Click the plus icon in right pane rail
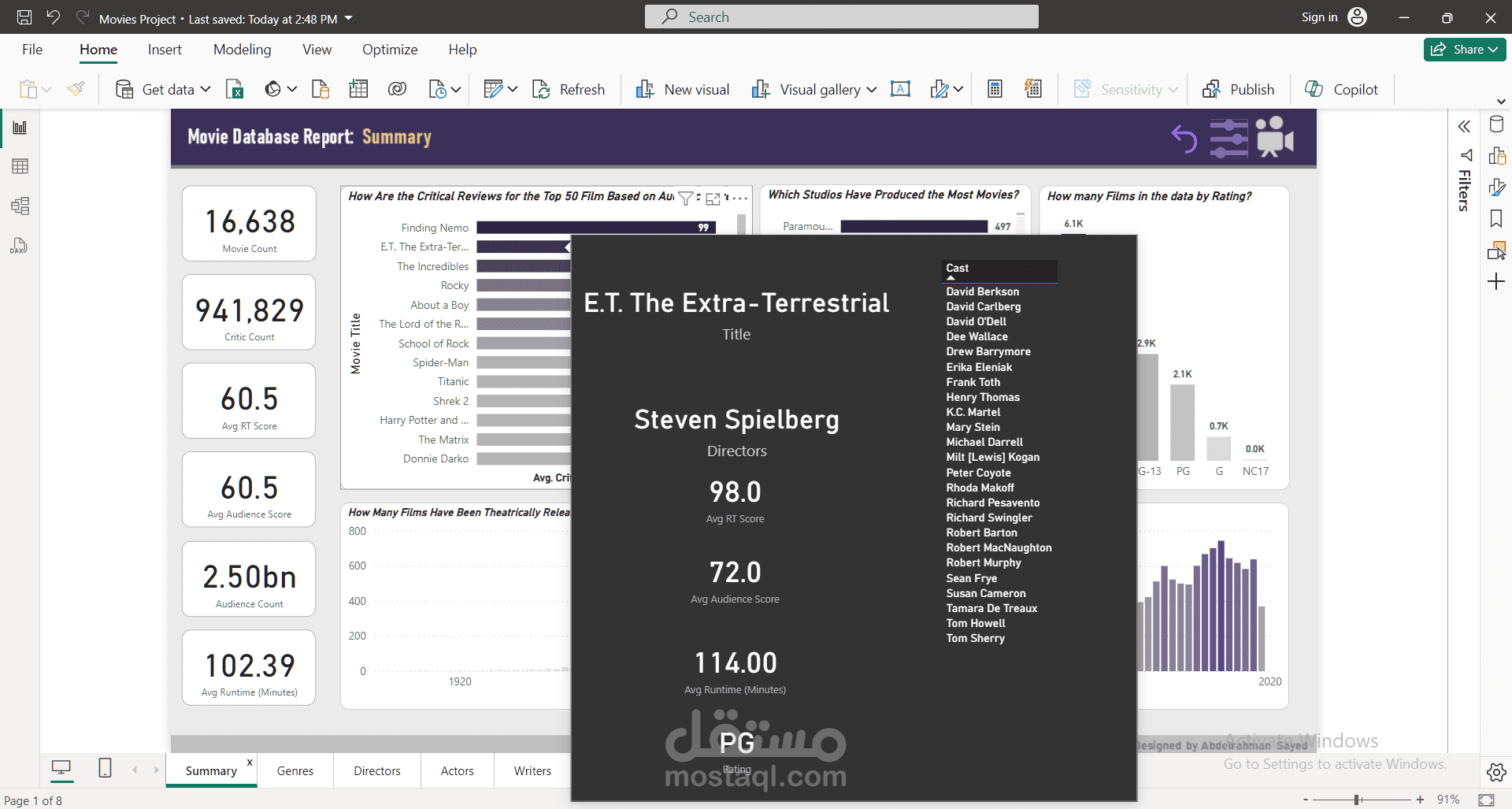Viewport: 1512px width, 809px height. 1496,281
